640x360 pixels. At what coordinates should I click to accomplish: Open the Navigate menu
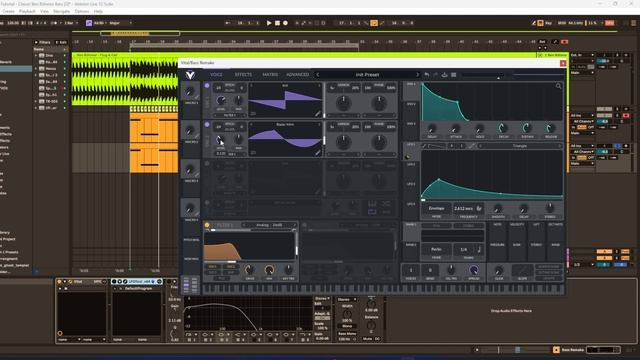[x=62, y=11]
